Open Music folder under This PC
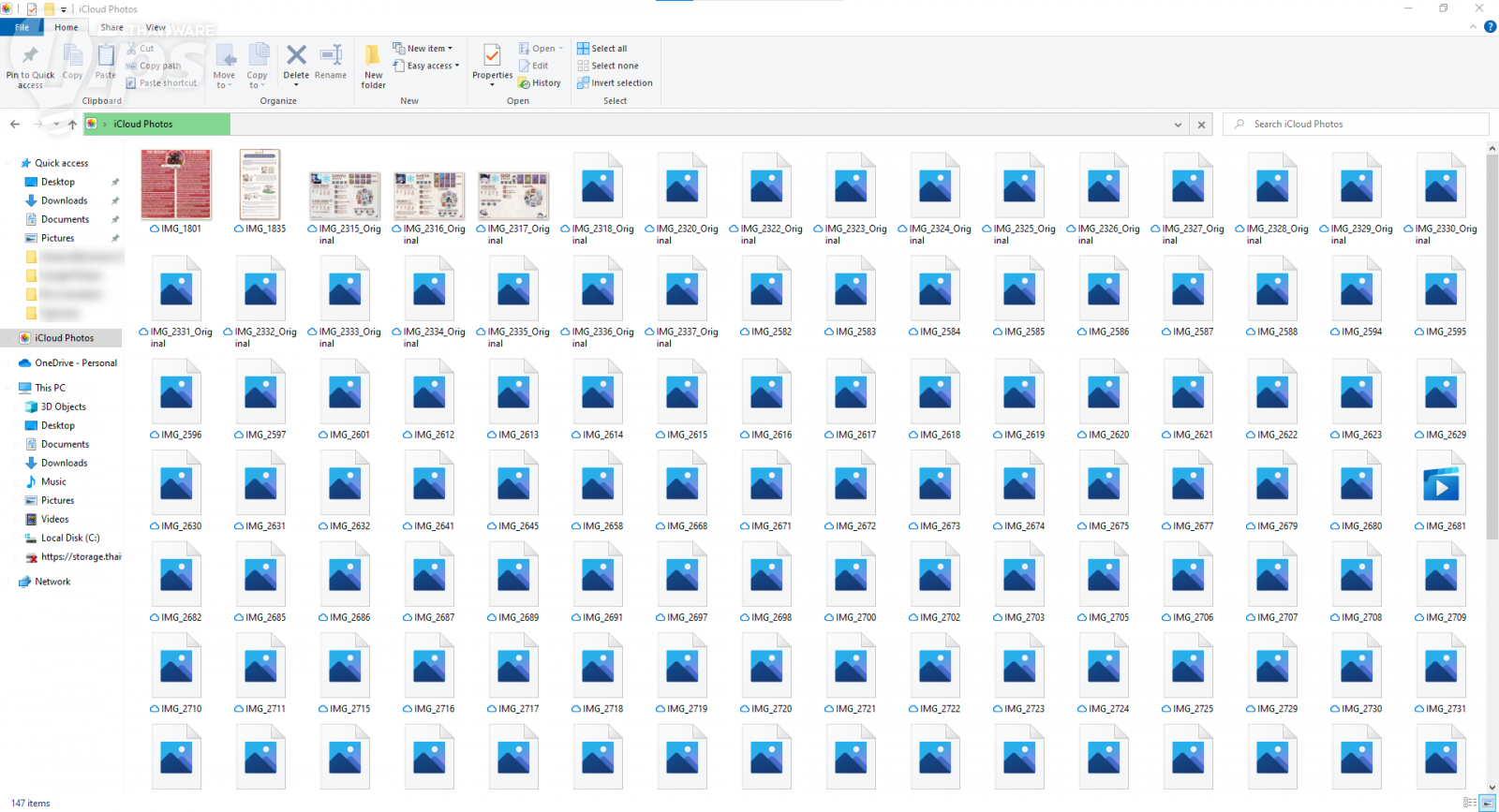The width and height of the screenshot is (1499, 812). tap(53, 481)
